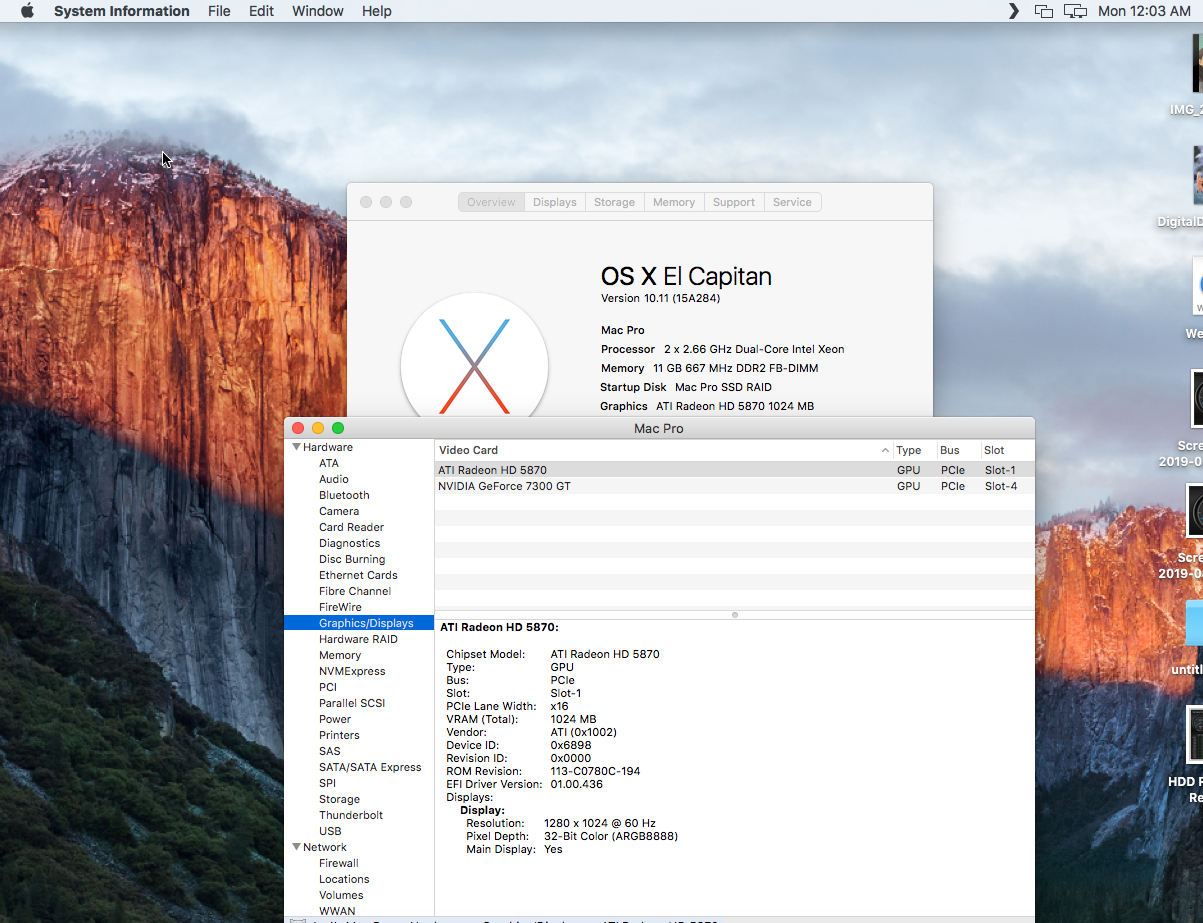Open the Edit menu

[261, 11]
